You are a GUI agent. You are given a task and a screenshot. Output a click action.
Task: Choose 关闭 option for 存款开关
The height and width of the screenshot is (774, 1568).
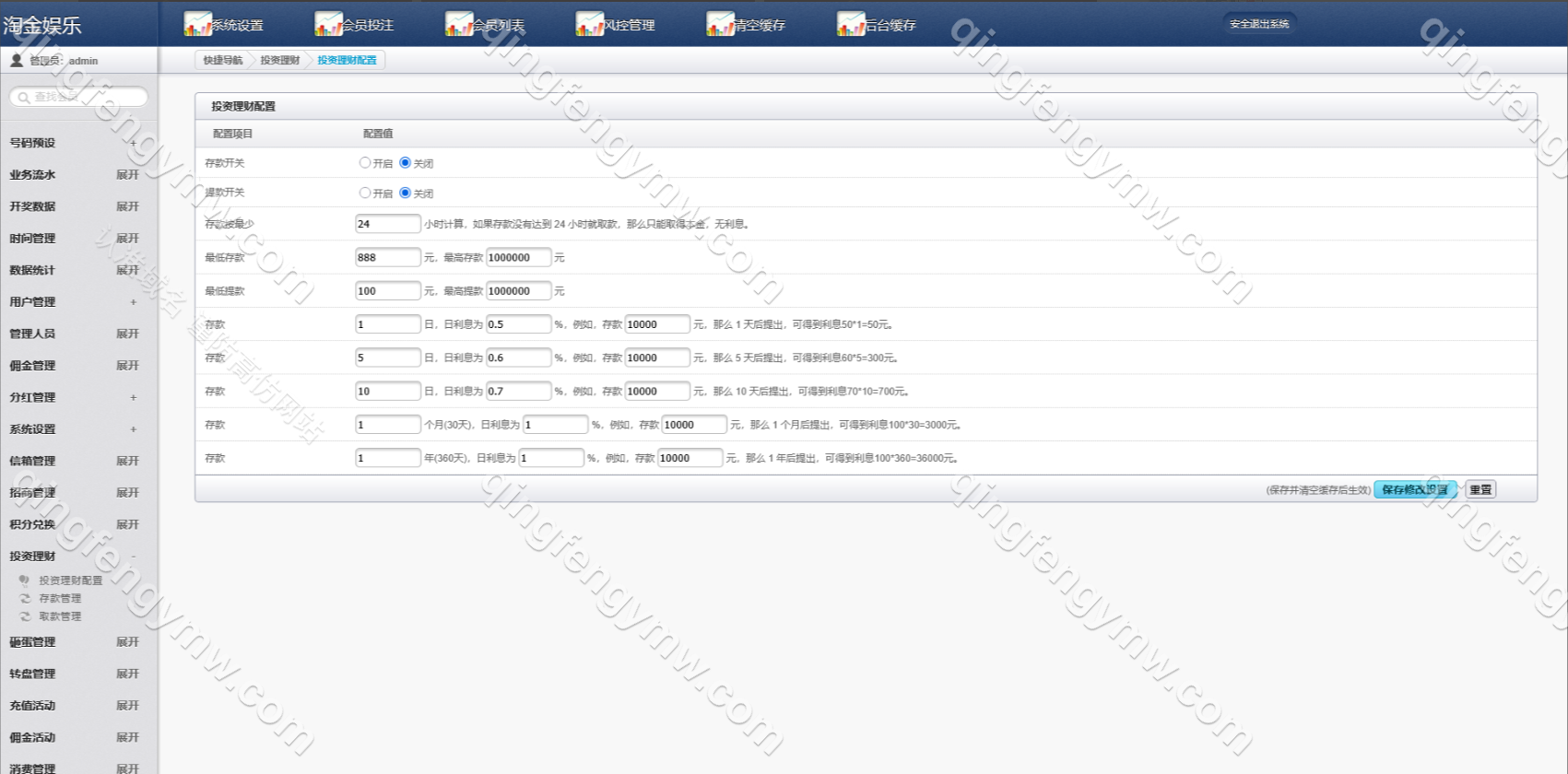[405, 163]
